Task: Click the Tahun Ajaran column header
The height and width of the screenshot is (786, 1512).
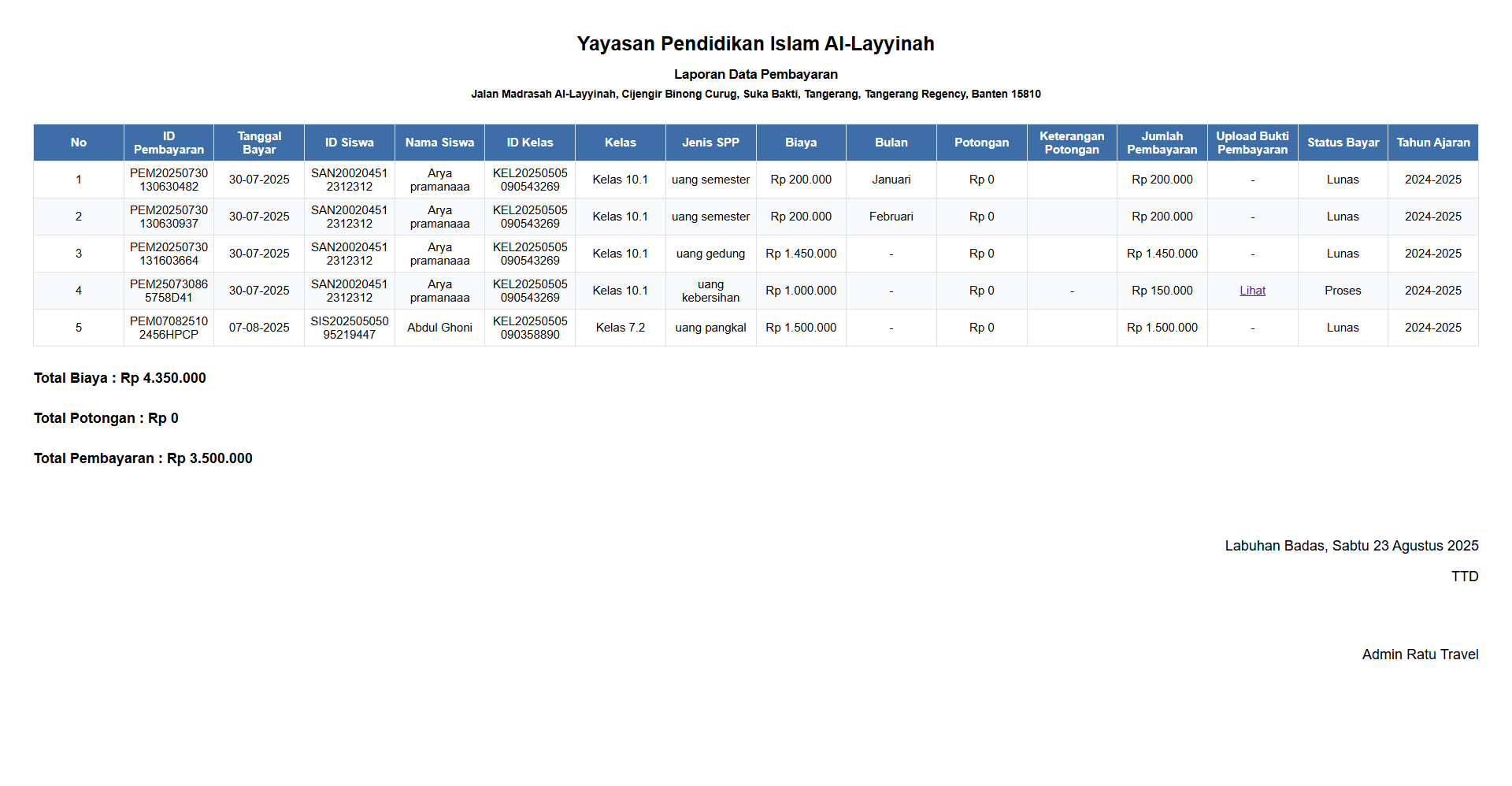Action: (x=1432, y=143)
